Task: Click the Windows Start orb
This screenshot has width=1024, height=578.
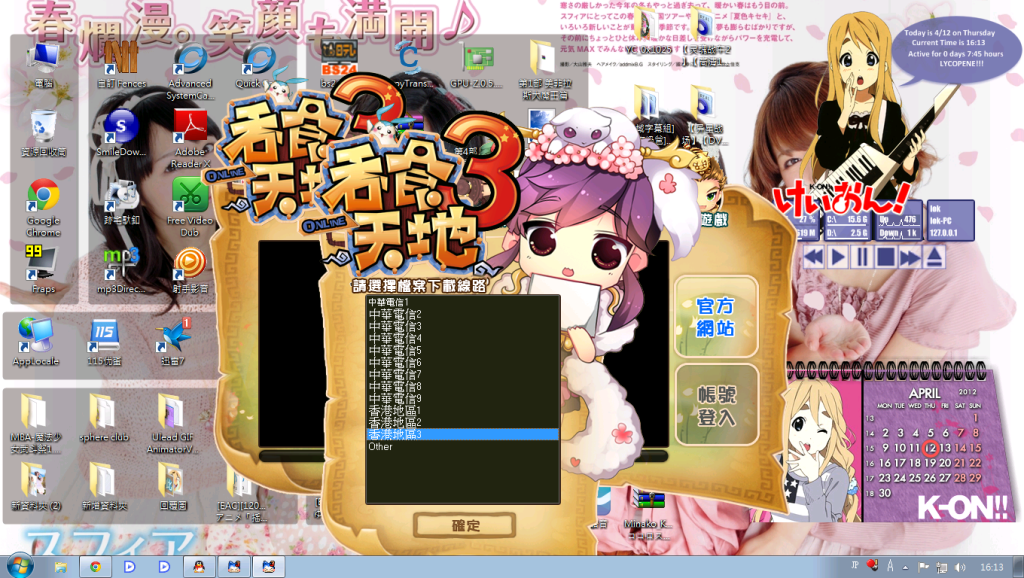Action: 20,566
